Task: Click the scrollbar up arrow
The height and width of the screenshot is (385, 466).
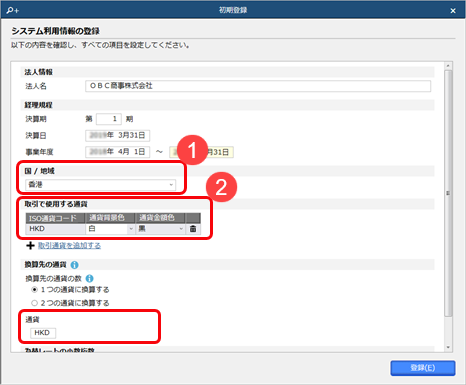Action: pos(448,66)
